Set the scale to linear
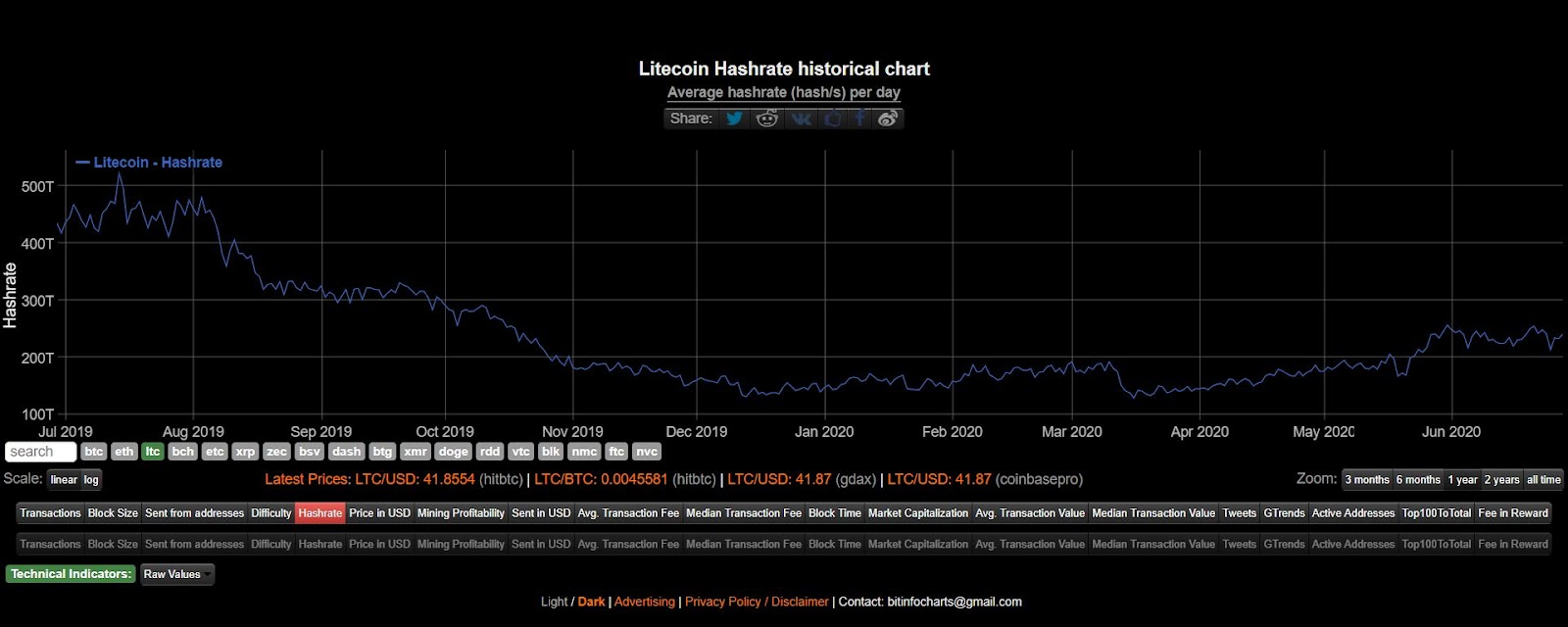1568x627 pixels. pos(64,480)
